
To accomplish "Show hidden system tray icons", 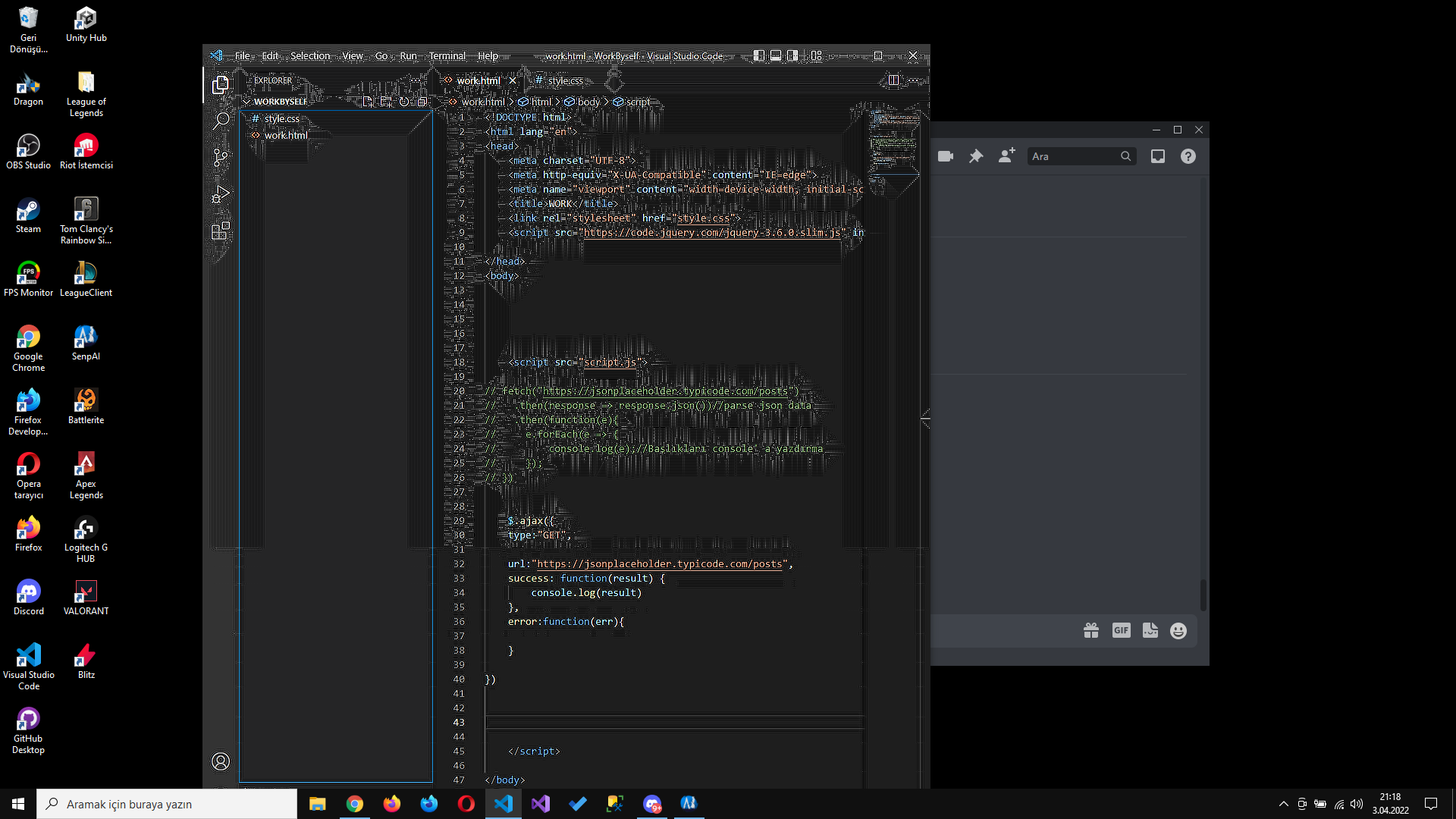I will pyautogui.click(x=1283, y=804).
